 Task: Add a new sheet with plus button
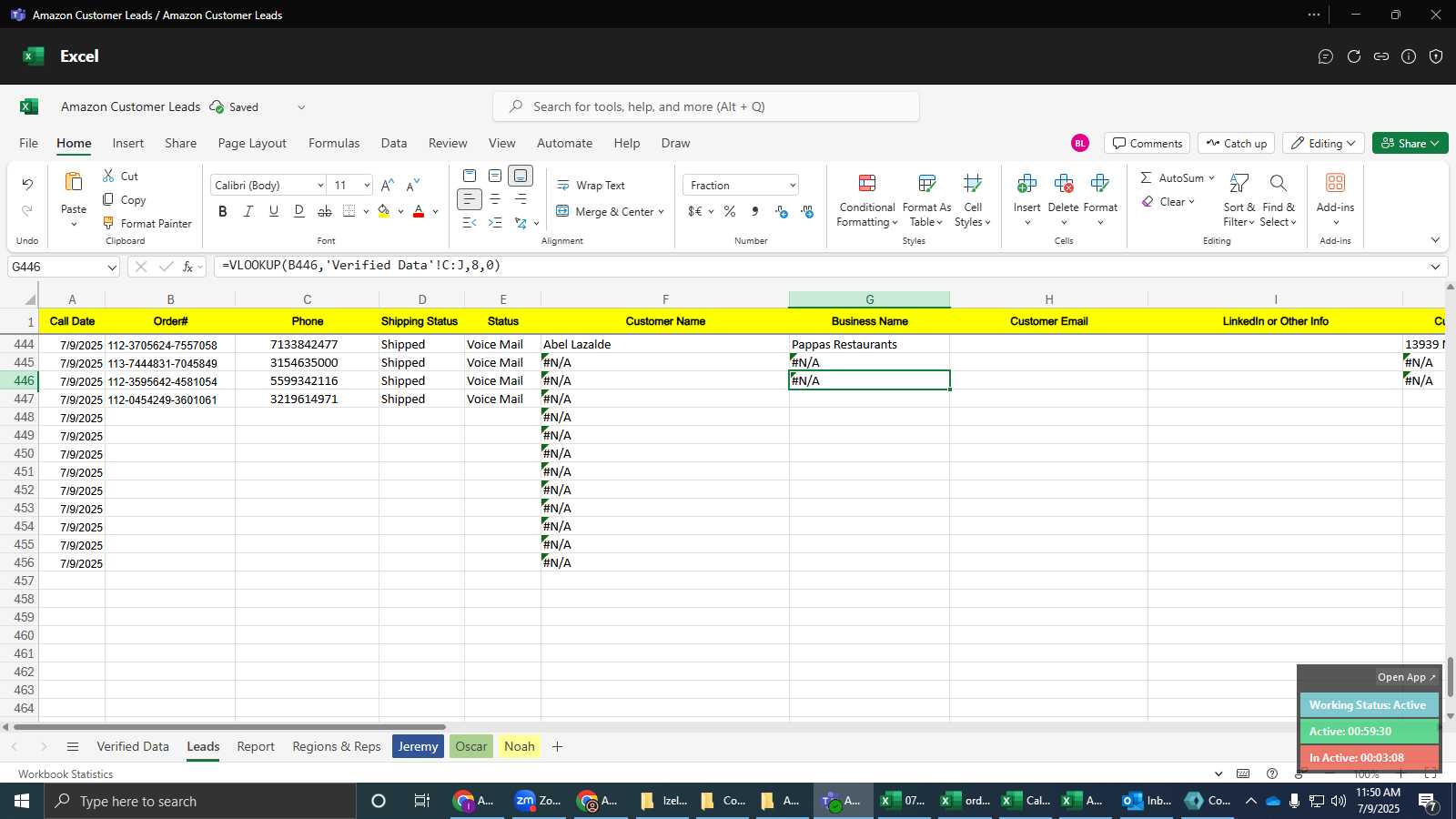pos(557,746)
